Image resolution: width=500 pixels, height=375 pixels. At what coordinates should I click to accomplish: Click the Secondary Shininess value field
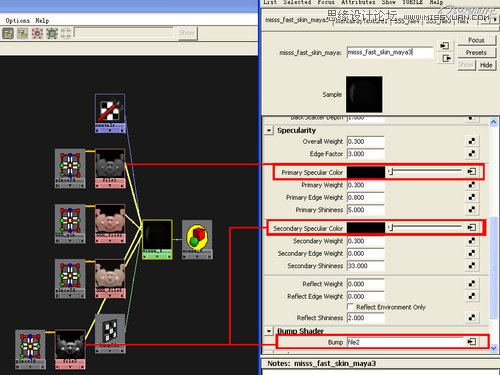[x=365, y=266]
